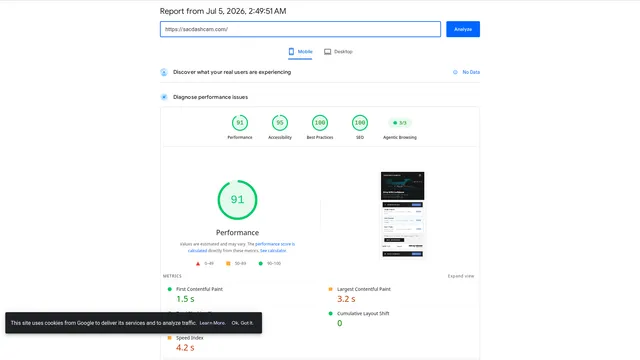Switch to the Mobile tab
Viewport: 640px width, 360px height.
[300, 52]
